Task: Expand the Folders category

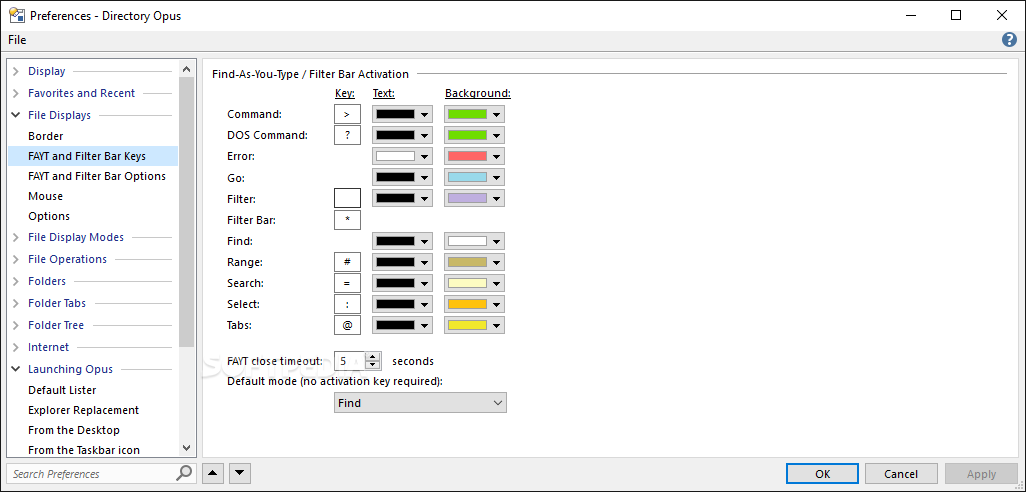Action: (x=16, y=281)
